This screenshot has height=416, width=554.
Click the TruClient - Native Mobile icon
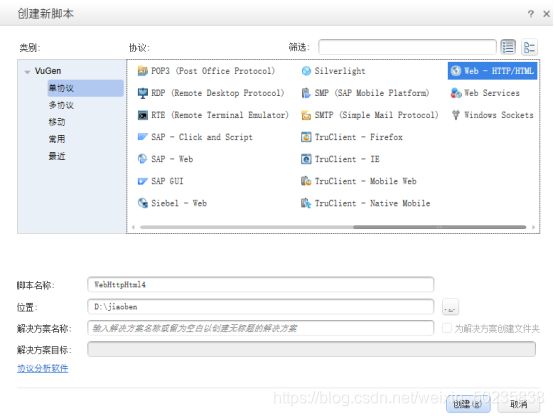tap(306, 203)
